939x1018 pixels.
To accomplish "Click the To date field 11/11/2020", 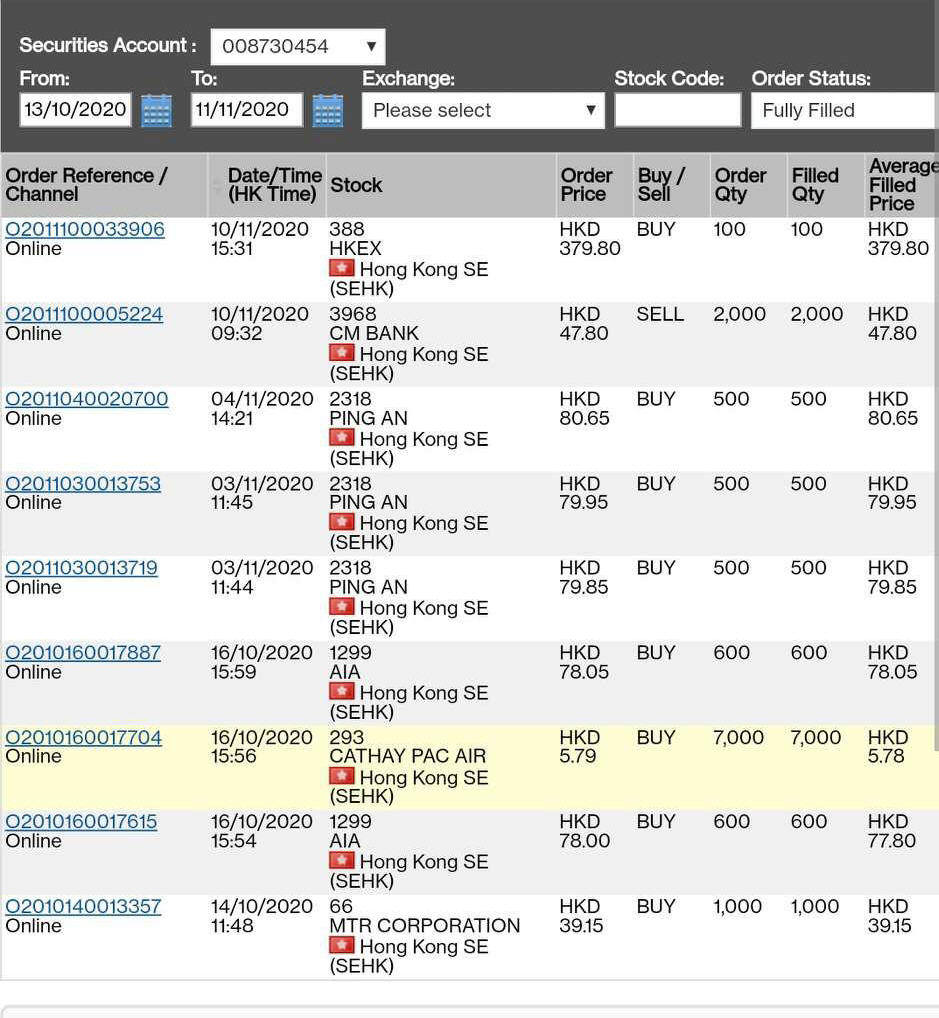I will (x=247, y=110).
